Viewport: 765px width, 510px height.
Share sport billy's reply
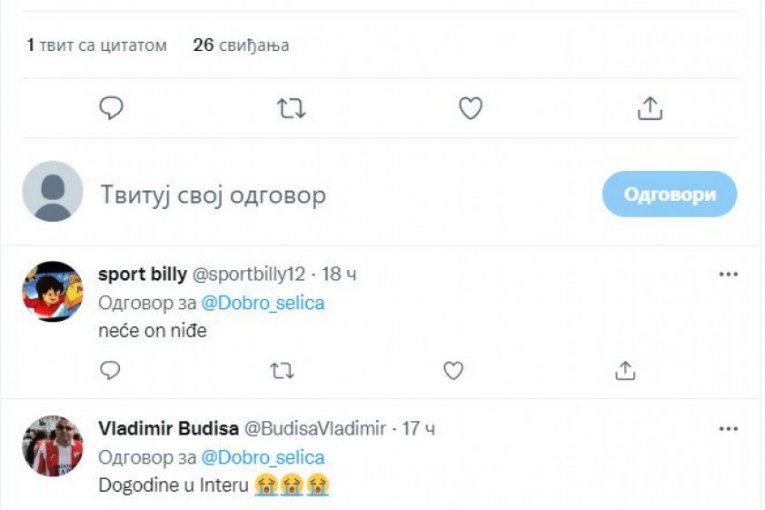tap(625, 370)
